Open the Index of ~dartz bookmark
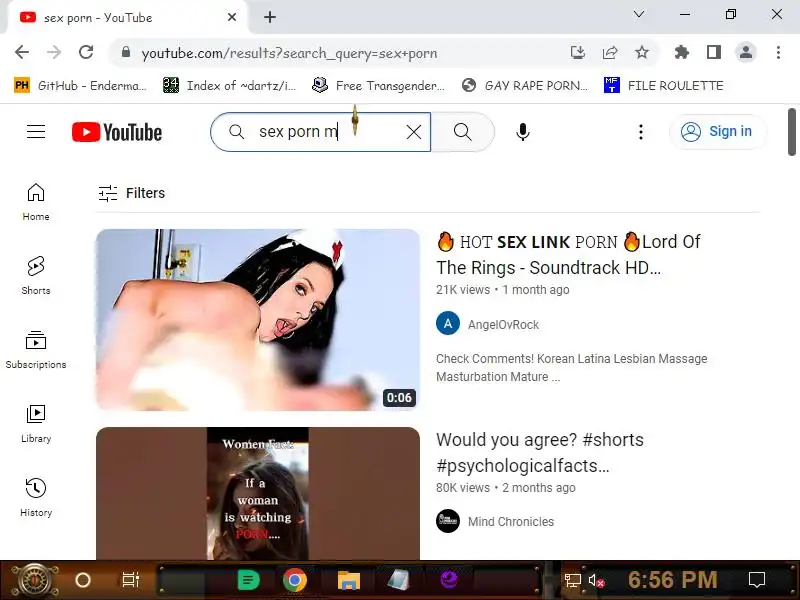 click(229, 85)
